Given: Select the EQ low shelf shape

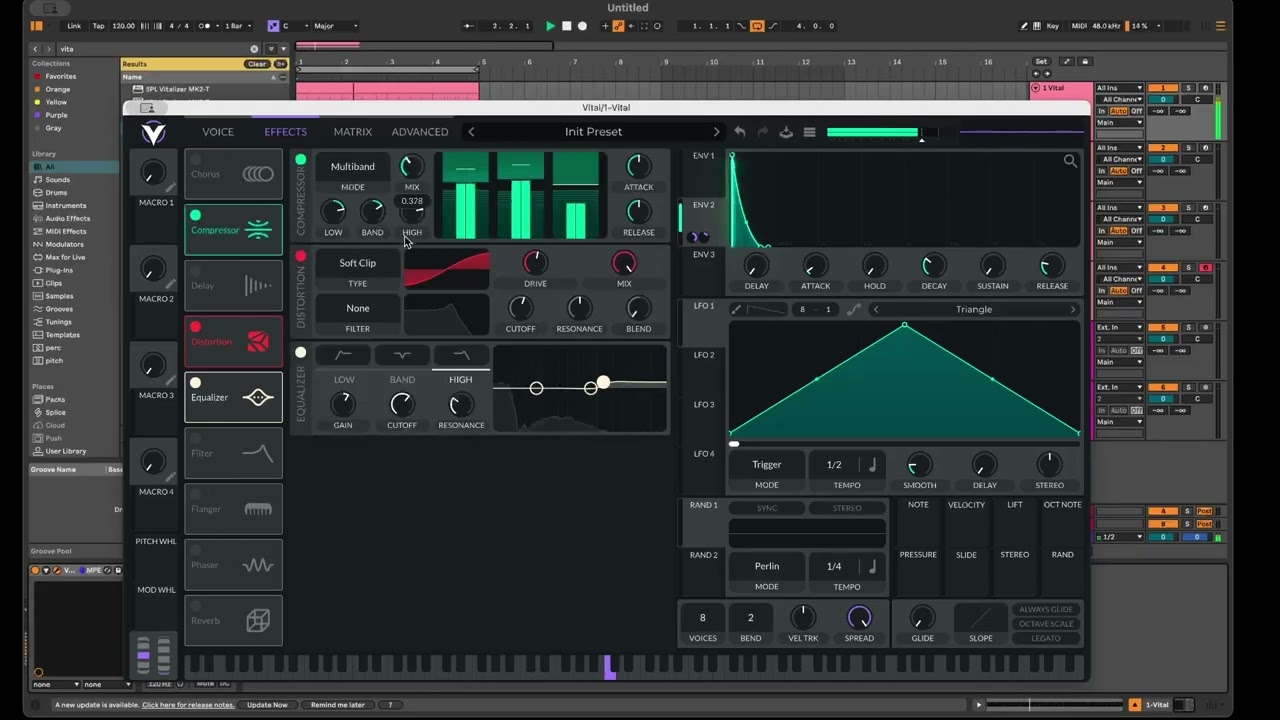Looking at the screenshot, I should [343, 355].
